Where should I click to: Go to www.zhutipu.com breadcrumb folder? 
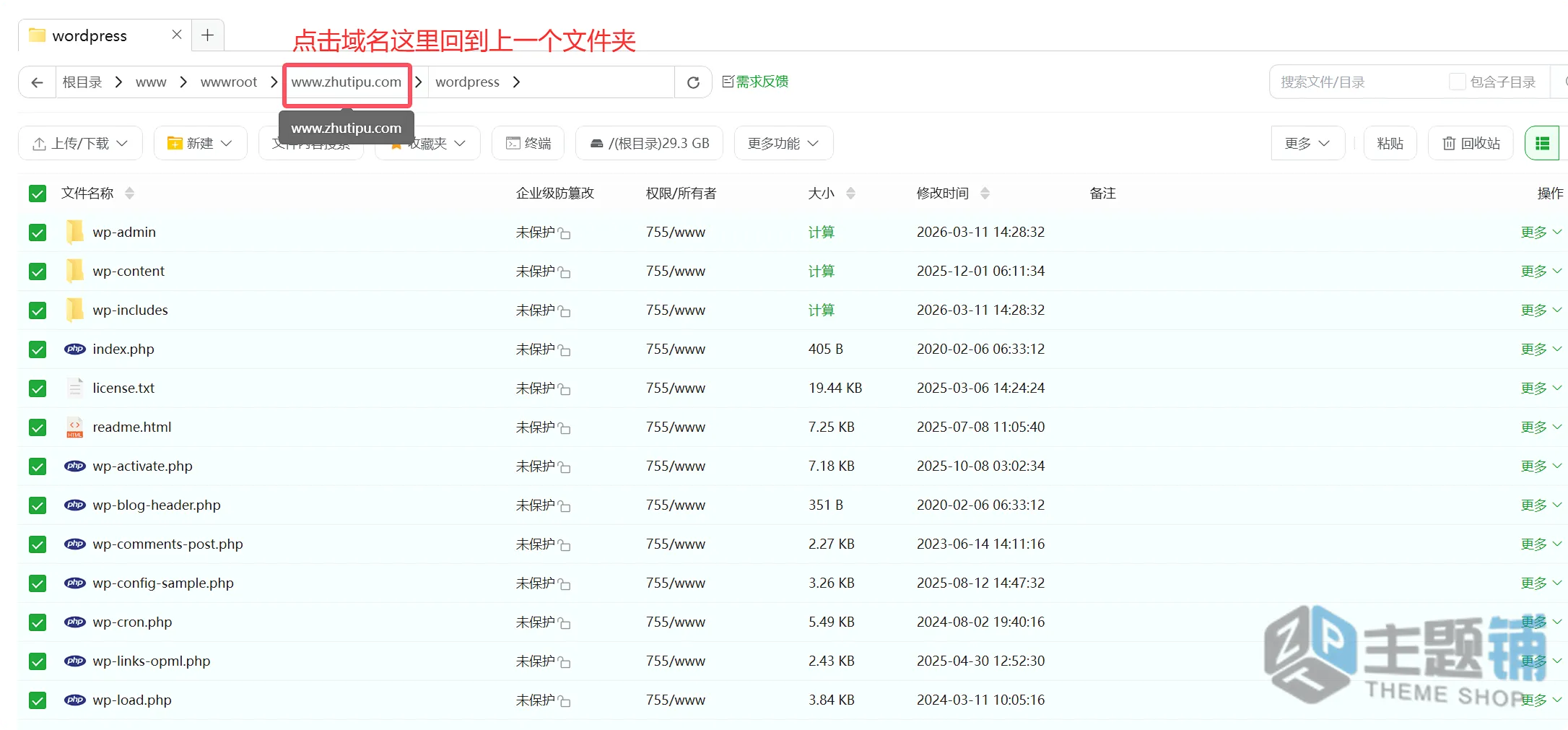coord(347,82)
